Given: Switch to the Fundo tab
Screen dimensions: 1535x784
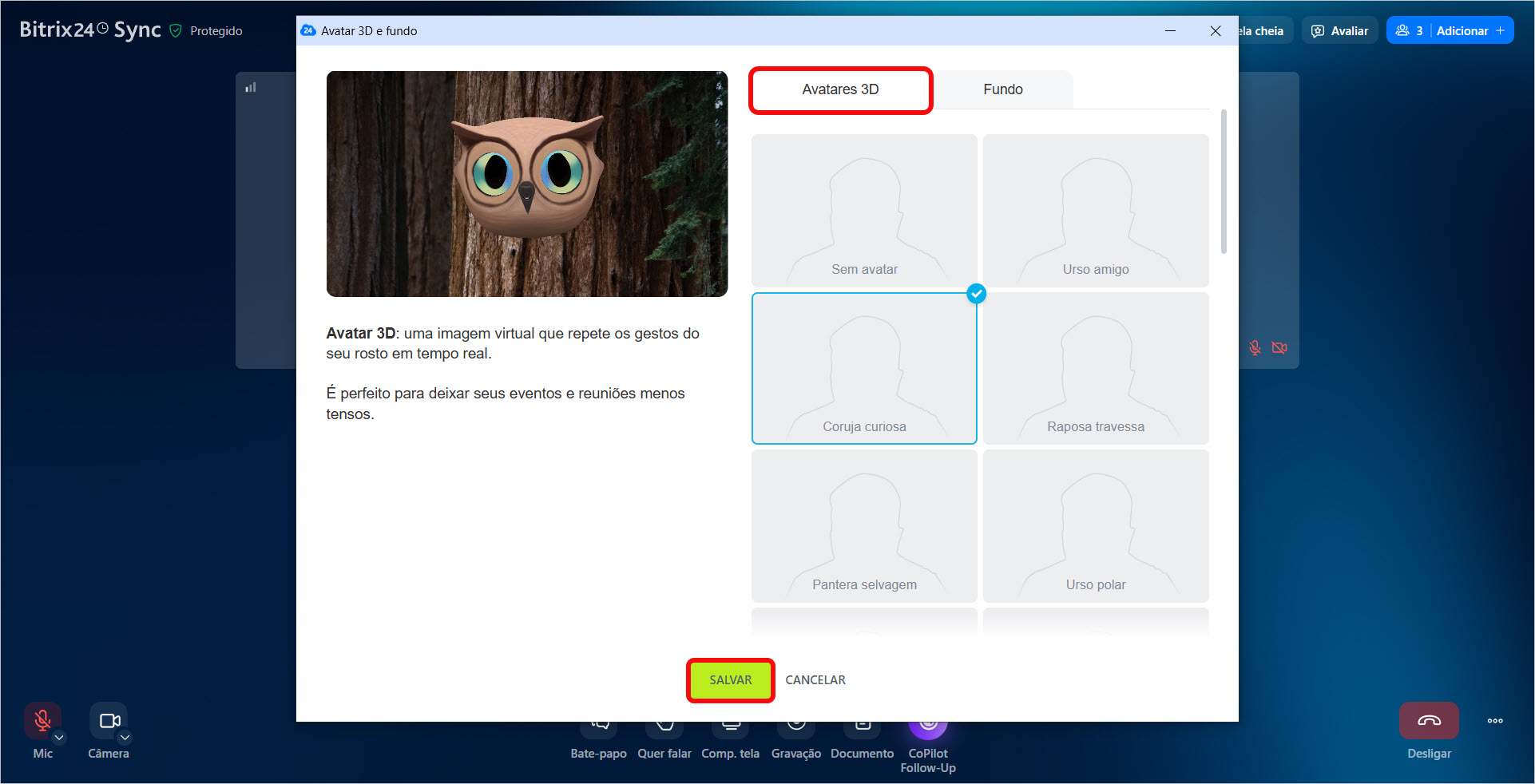Looking at the screenshot, I should click(x=1002, y=89).
